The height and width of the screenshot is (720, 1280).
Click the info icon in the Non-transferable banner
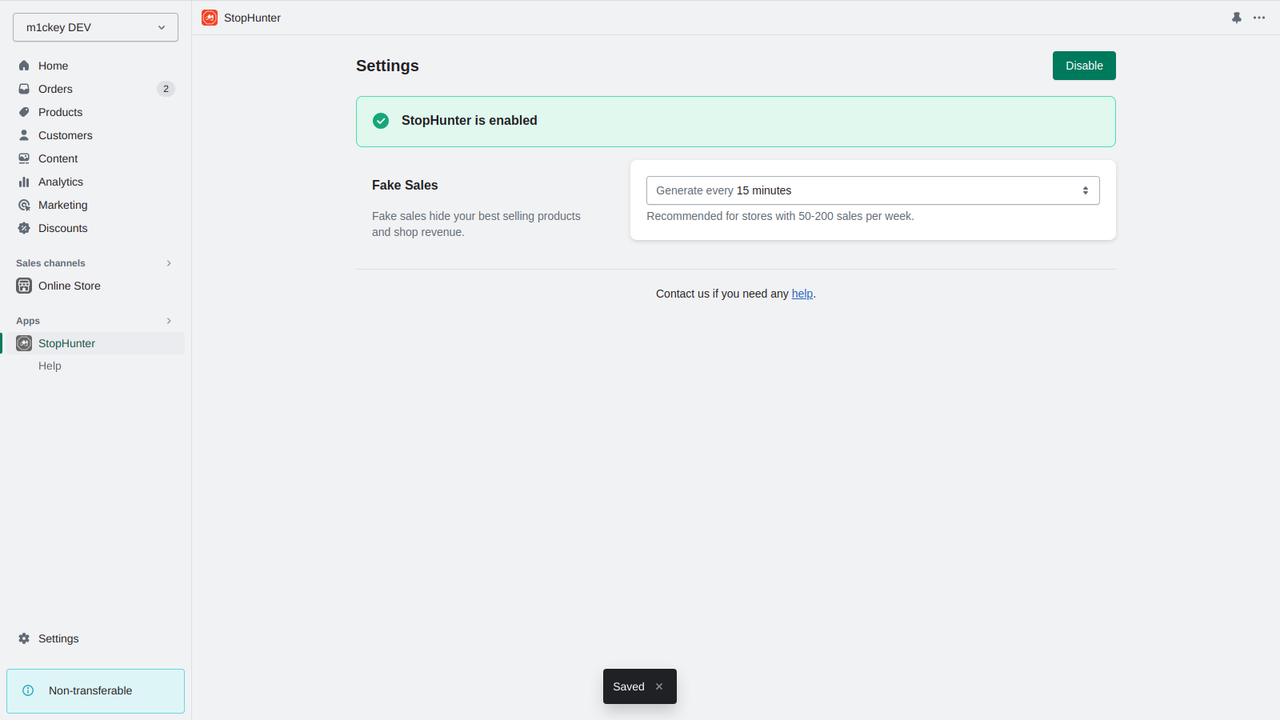click(x=28, y=691)
